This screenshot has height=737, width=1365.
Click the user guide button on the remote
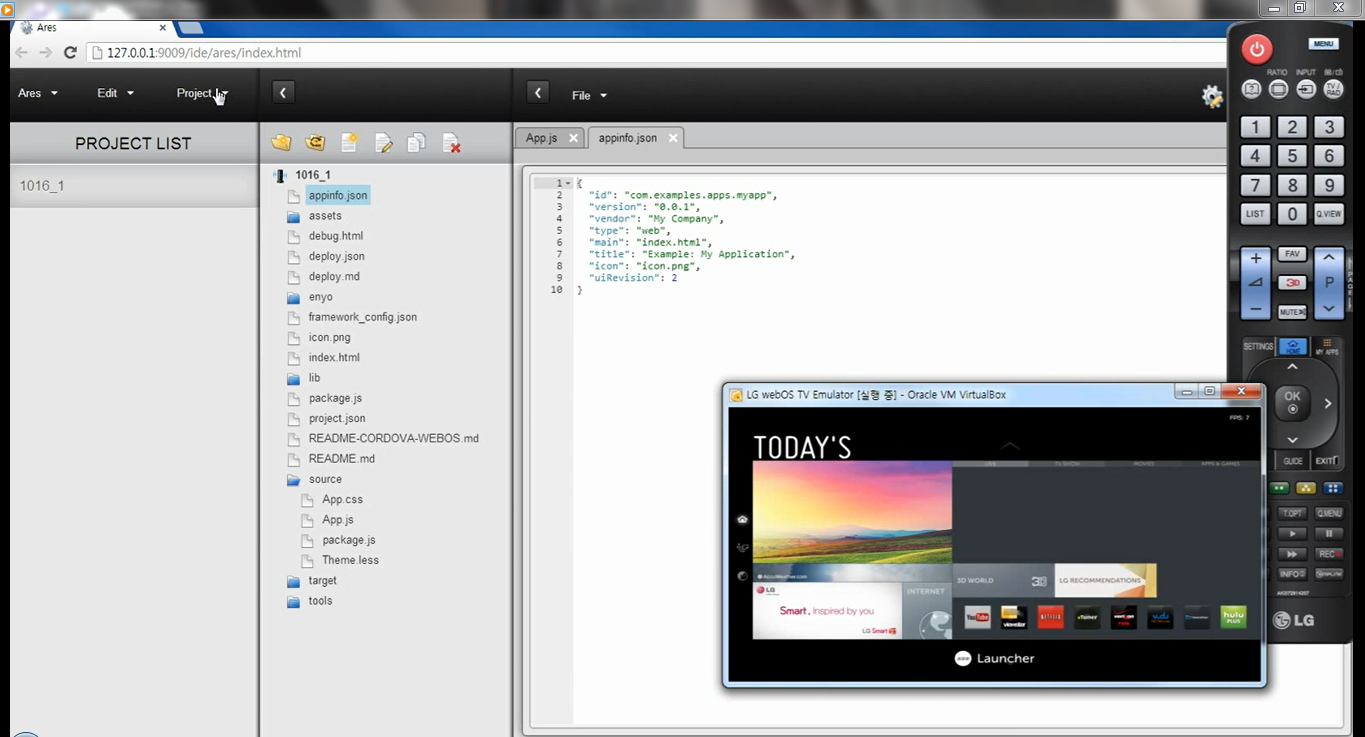coord(1251,89)
